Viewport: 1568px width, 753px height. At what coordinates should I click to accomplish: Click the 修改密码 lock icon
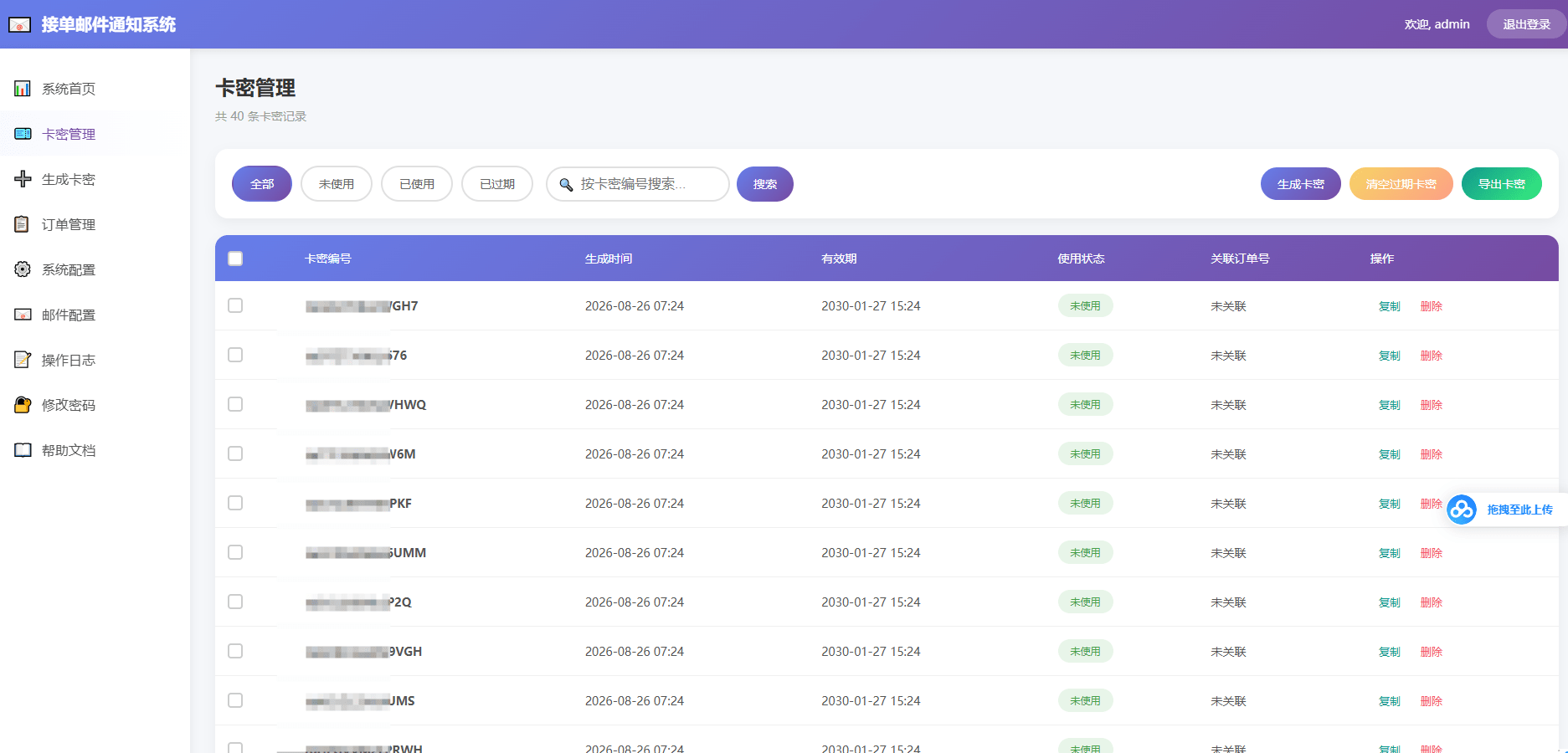coord(23,405)
